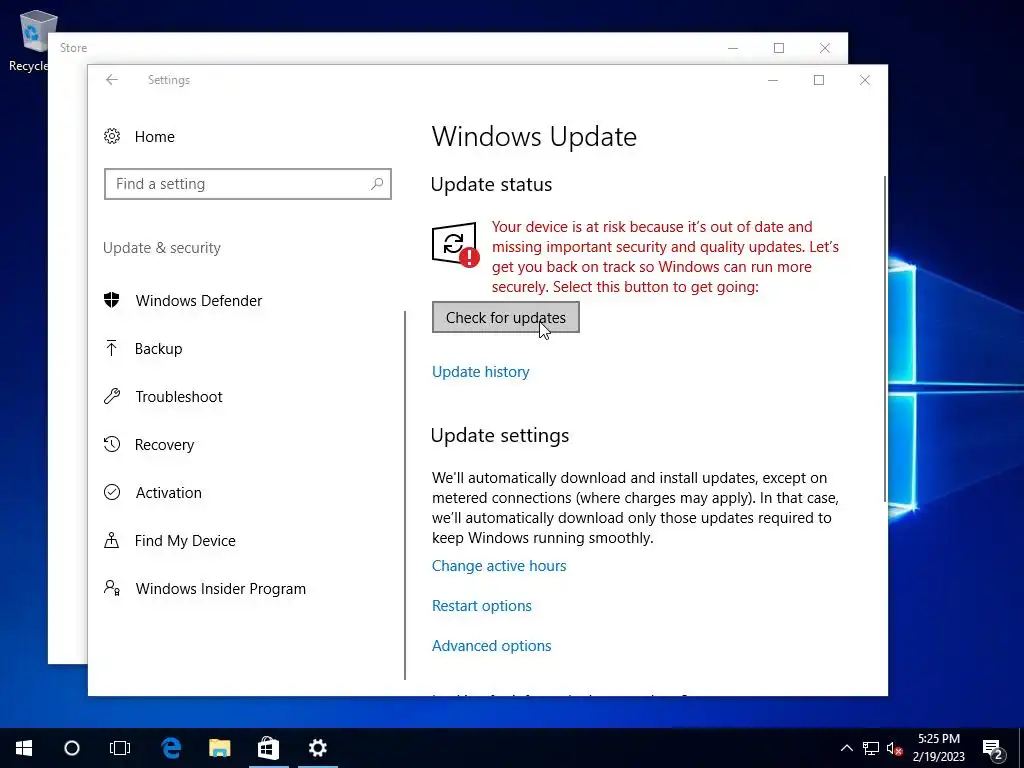The height and width of the screenshot is (768, 1024).
Task: Click the Update & security heading
Action: tap(162, 248)
